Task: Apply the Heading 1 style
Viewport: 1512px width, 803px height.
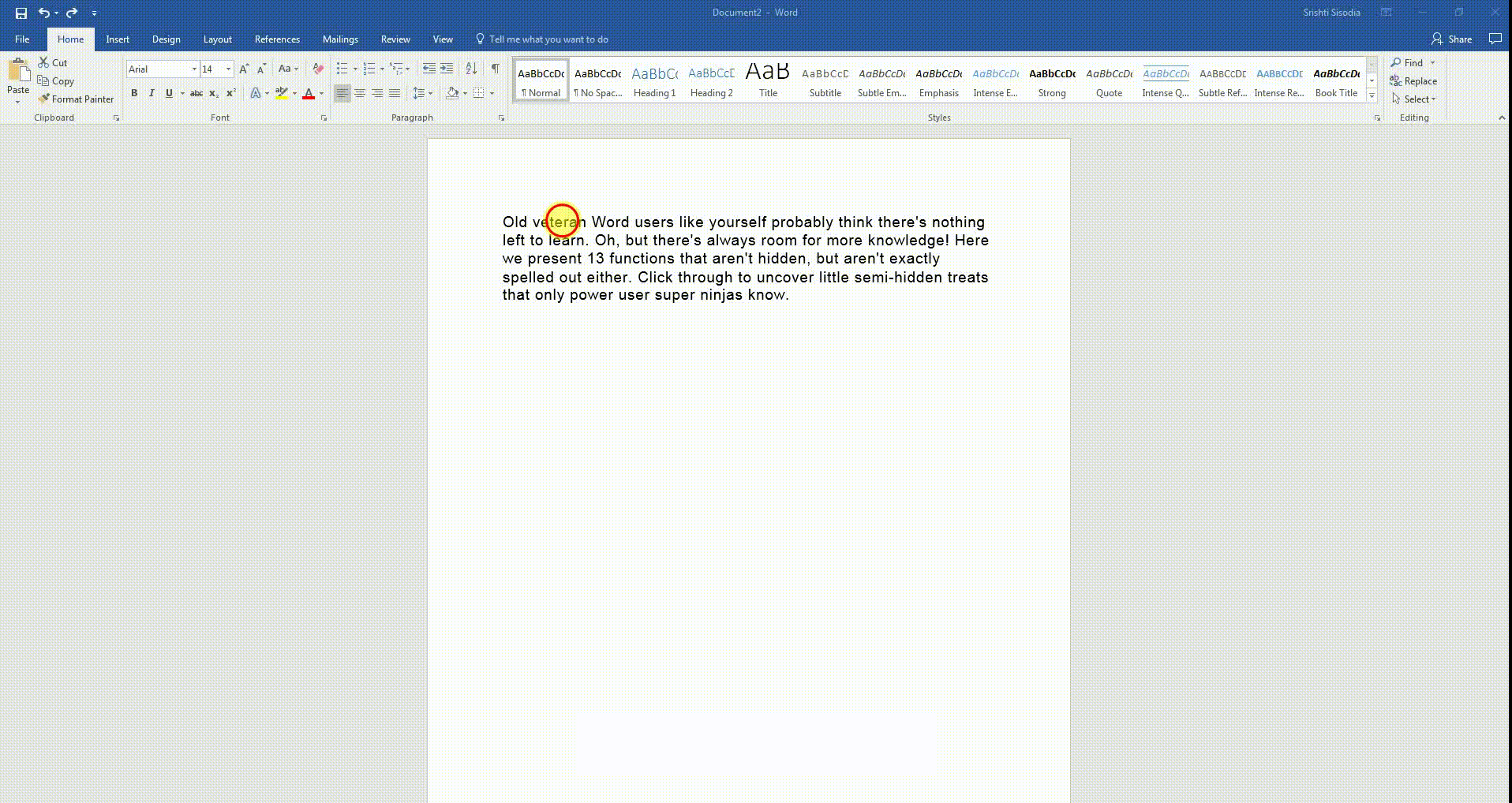Action: [x=655, y=80]
